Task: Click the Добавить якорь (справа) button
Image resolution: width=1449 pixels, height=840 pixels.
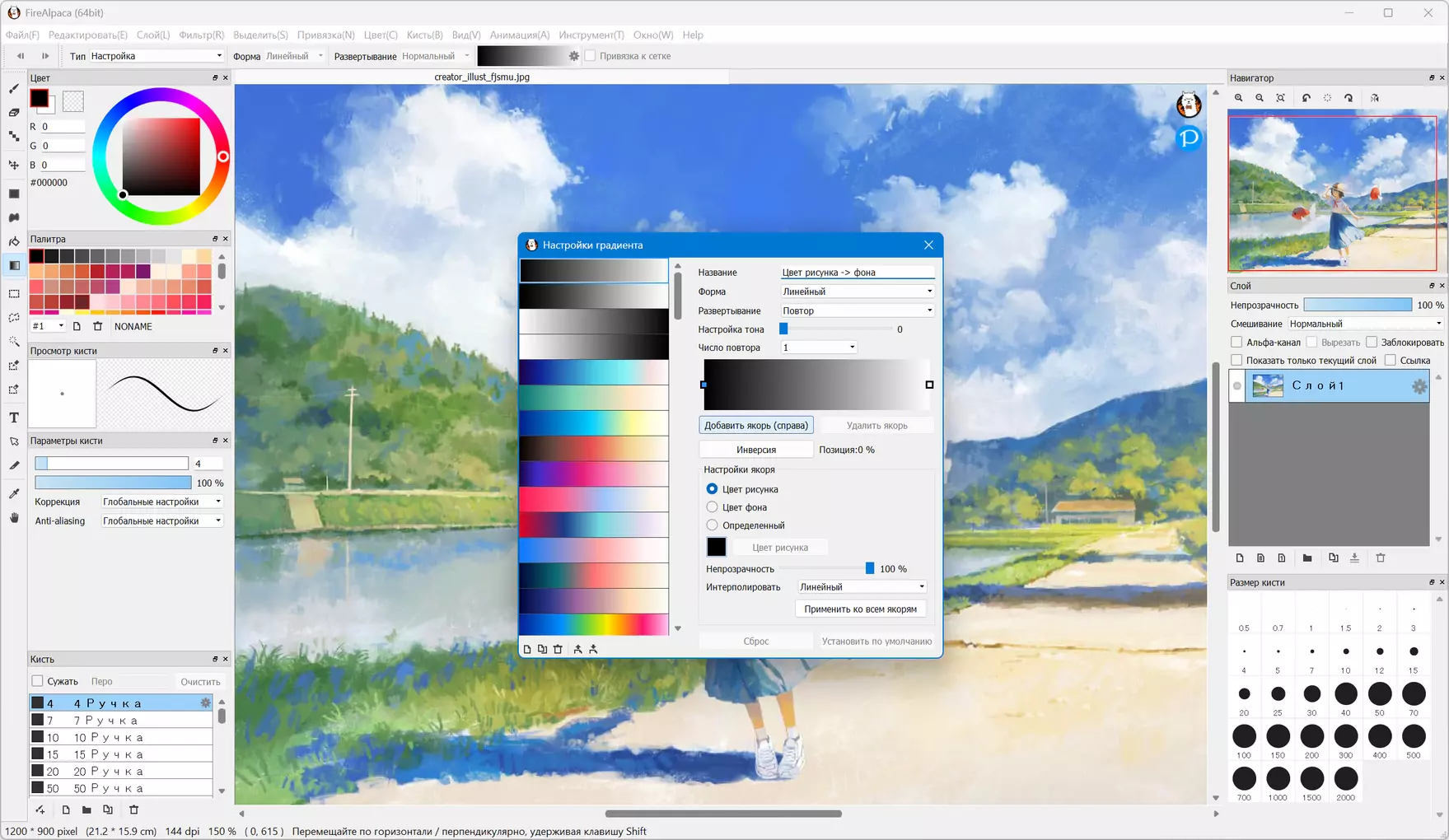Action: pyautogui.click(x=756, y=425)
